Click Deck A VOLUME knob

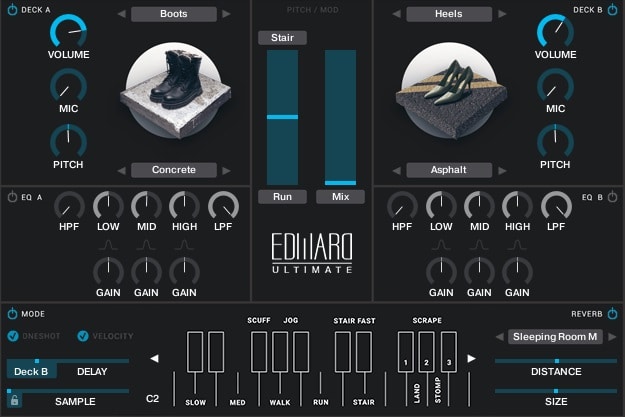pyautogui.click(x=68, y=32)
